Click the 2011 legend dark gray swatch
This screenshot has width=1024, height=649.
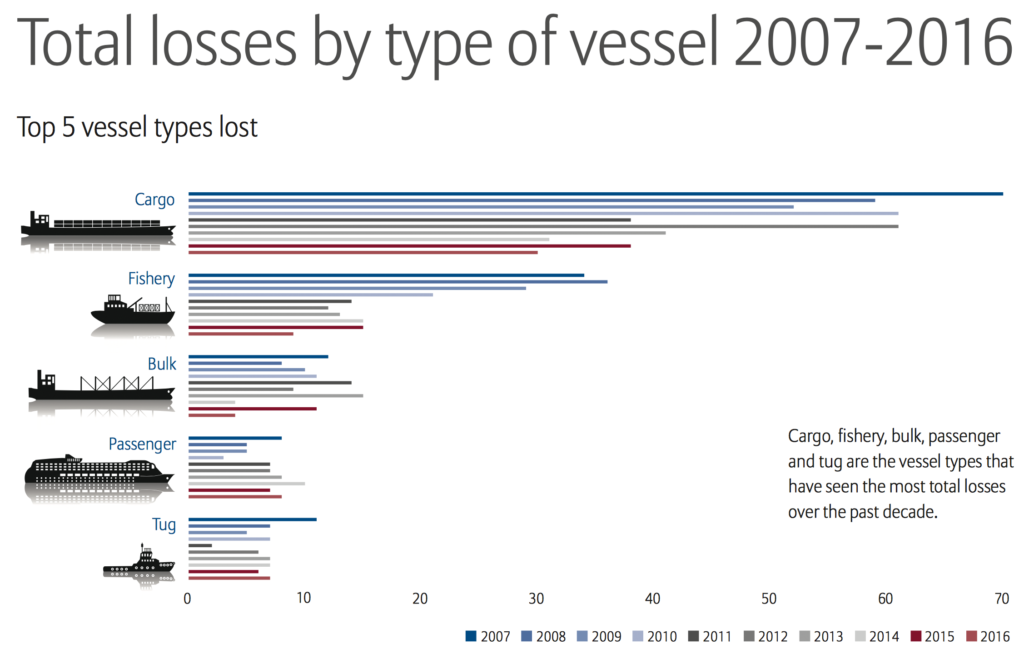click(x=694, y=636)
